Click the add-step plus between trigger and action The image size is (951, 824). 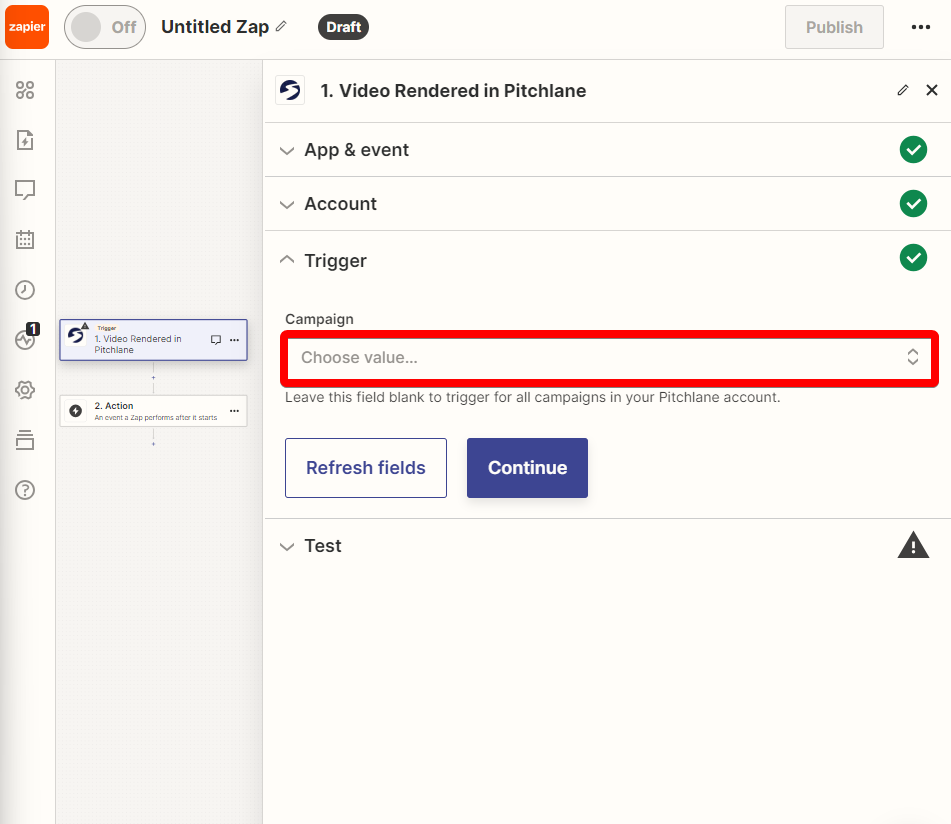pos(153,378)
